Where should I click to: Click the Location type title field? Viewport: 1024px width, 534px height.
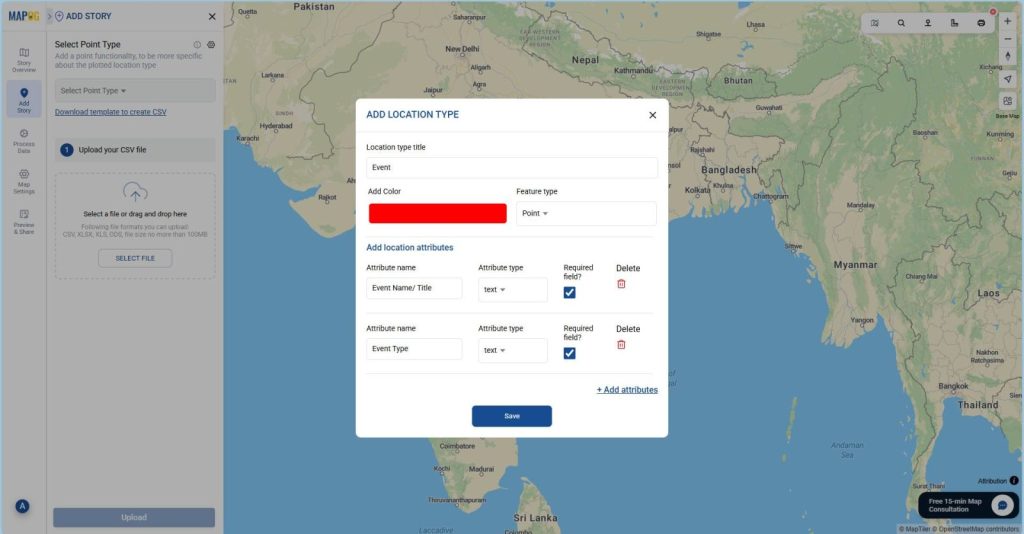tap(511, 168)
